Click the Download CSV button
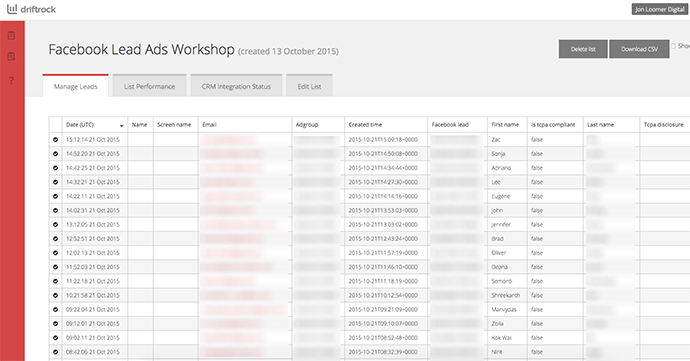 click(639, 49)
